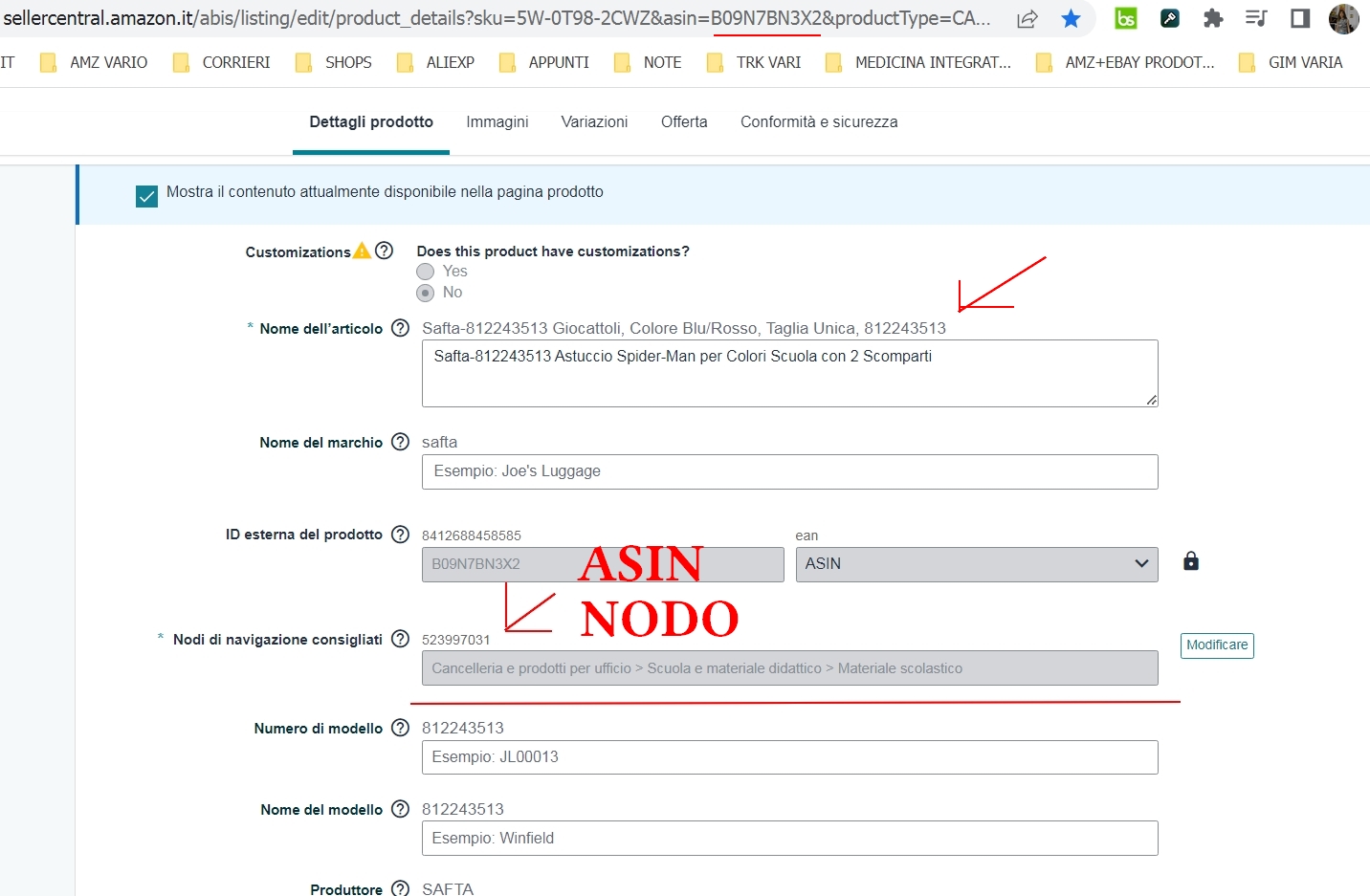Click the share page icon in address bar
This screenshot has width=1370, height=896.
click(x=1027, y=19)
